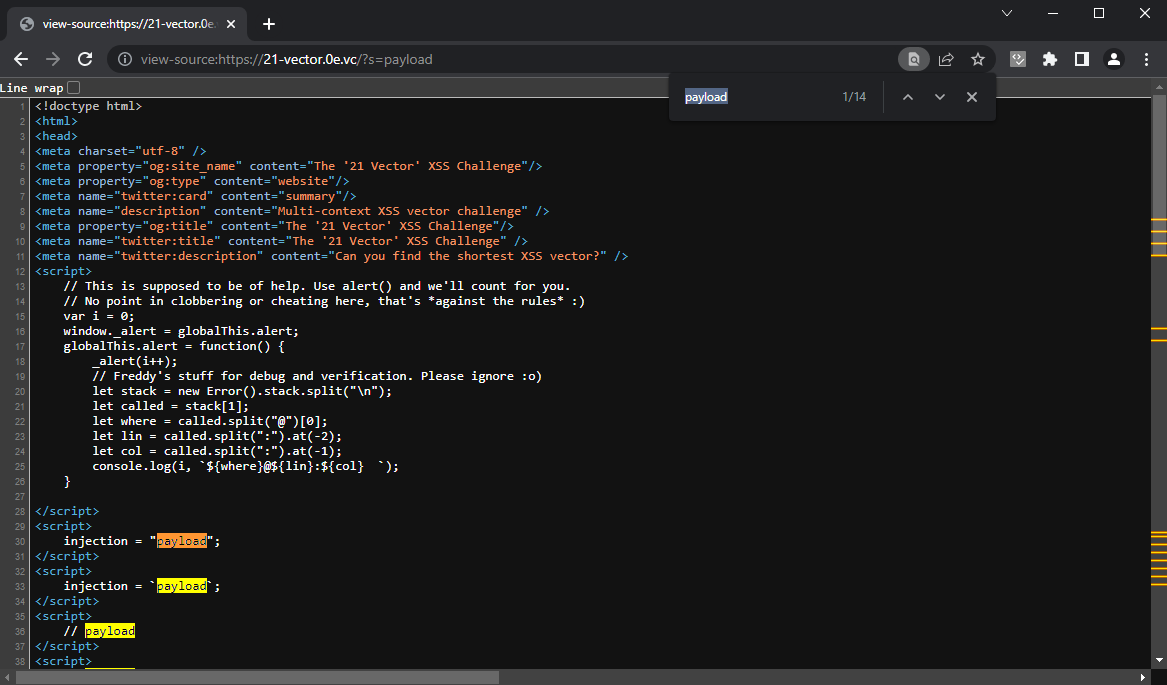This screenshot has height=685, width=1167.
Task: Open the Chrome three-dot menu
Action: pos(1145,59)
